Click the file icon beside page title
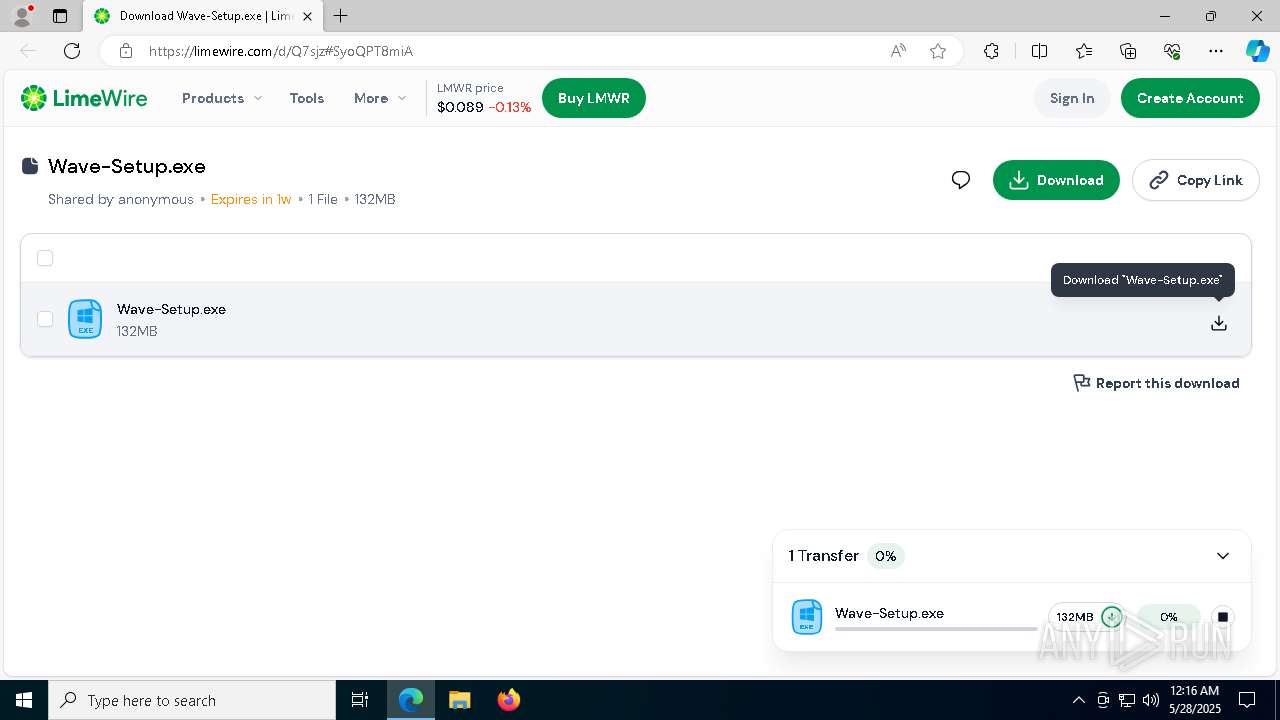 [30, 166]
